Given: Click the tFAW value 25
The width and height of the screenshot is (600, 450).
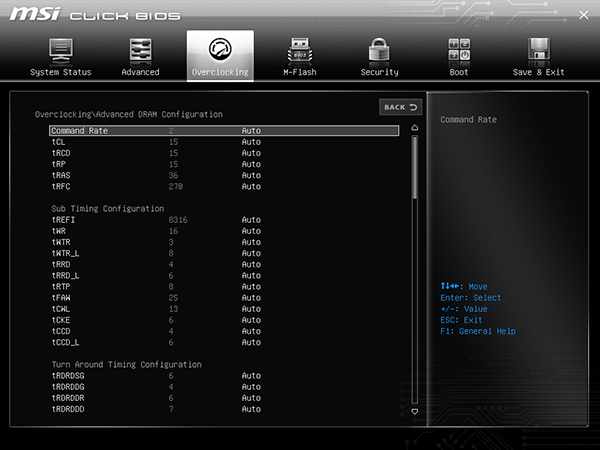Looking at the screenshot, I should point(173,298).
